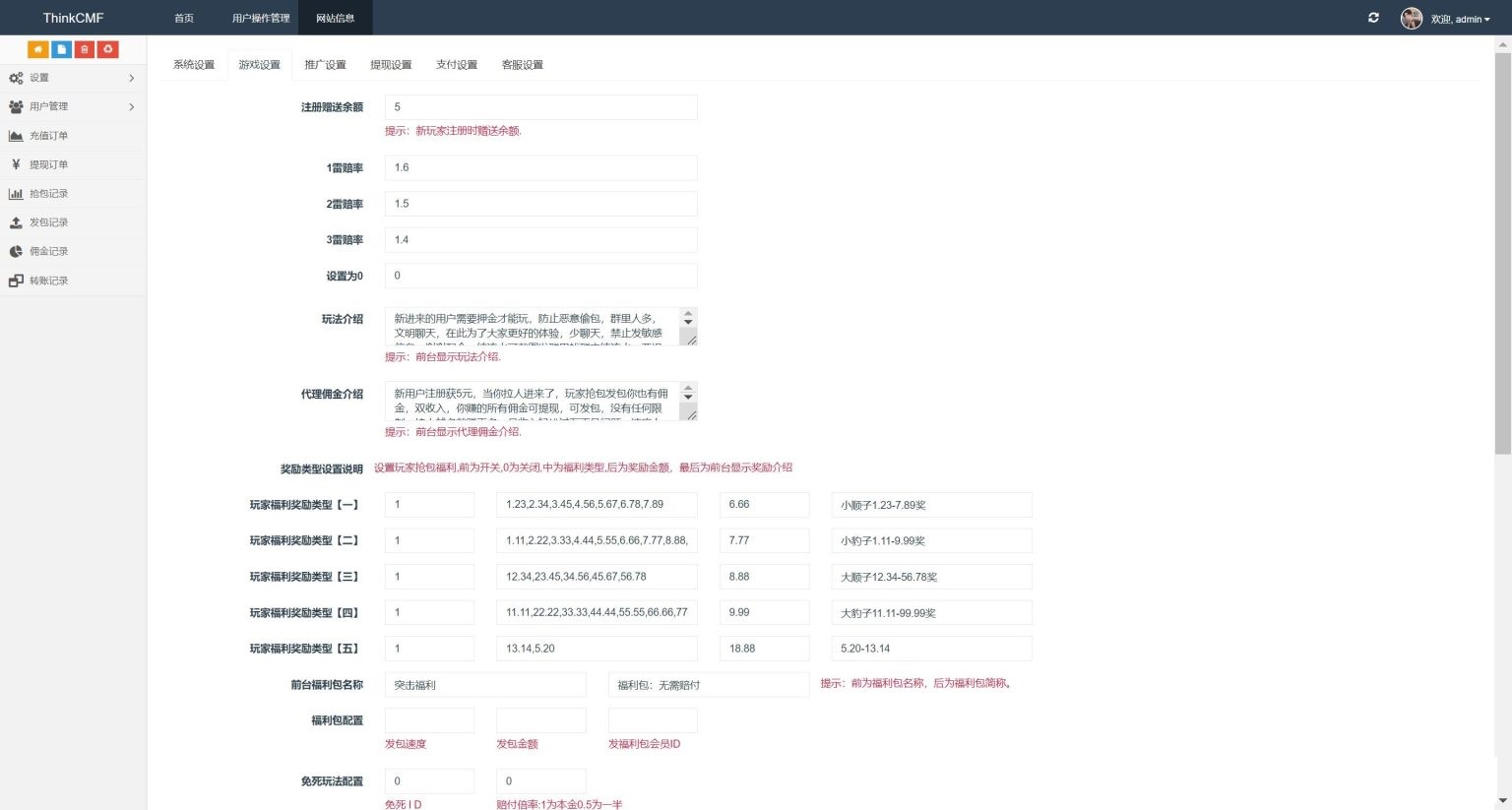Open 提现订单 via its yen icon
This screenshot has width=1512, height=810.
click(x=16, y=164)
